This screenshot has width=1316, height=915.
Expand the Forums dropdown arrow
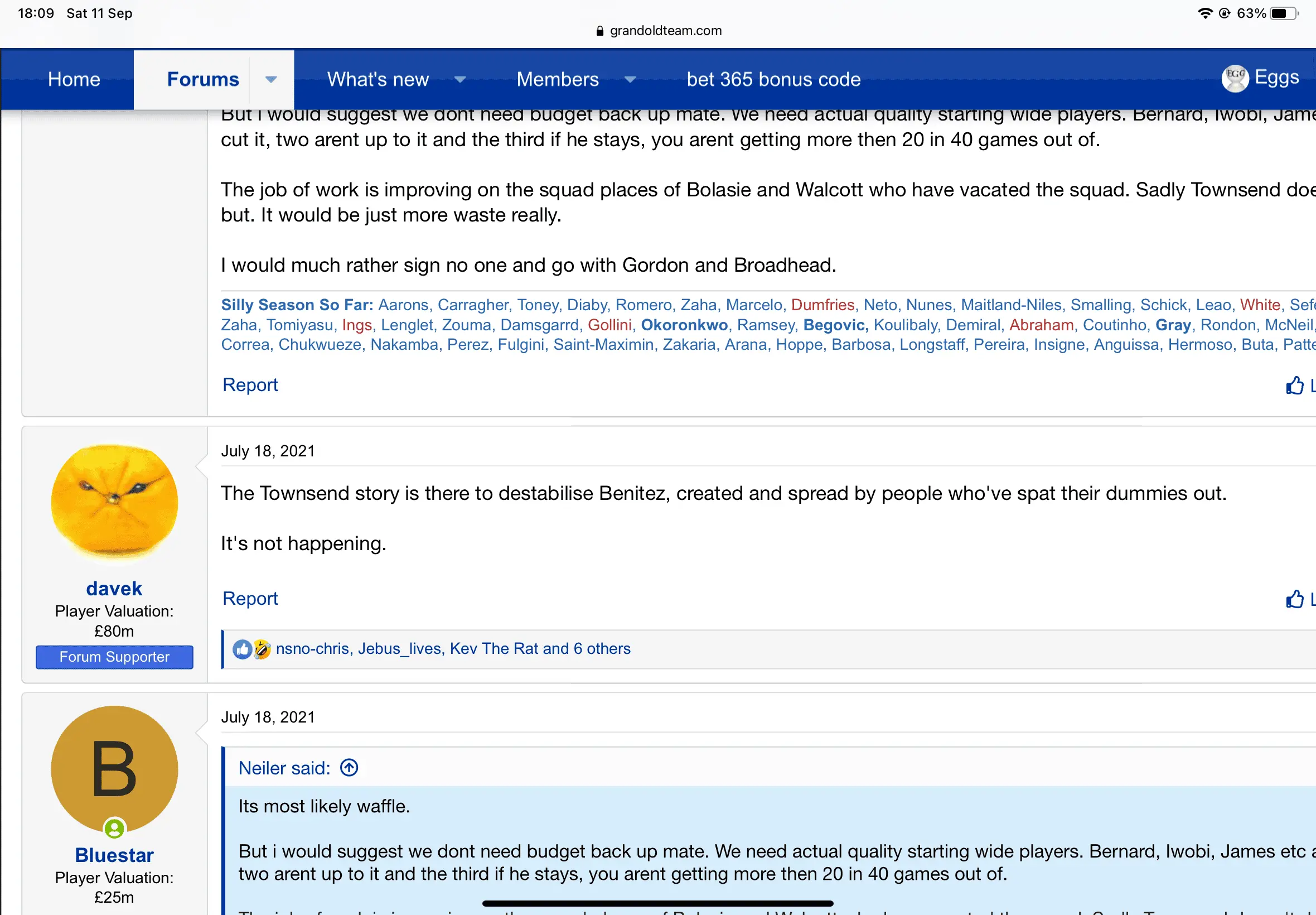[271, 79]
